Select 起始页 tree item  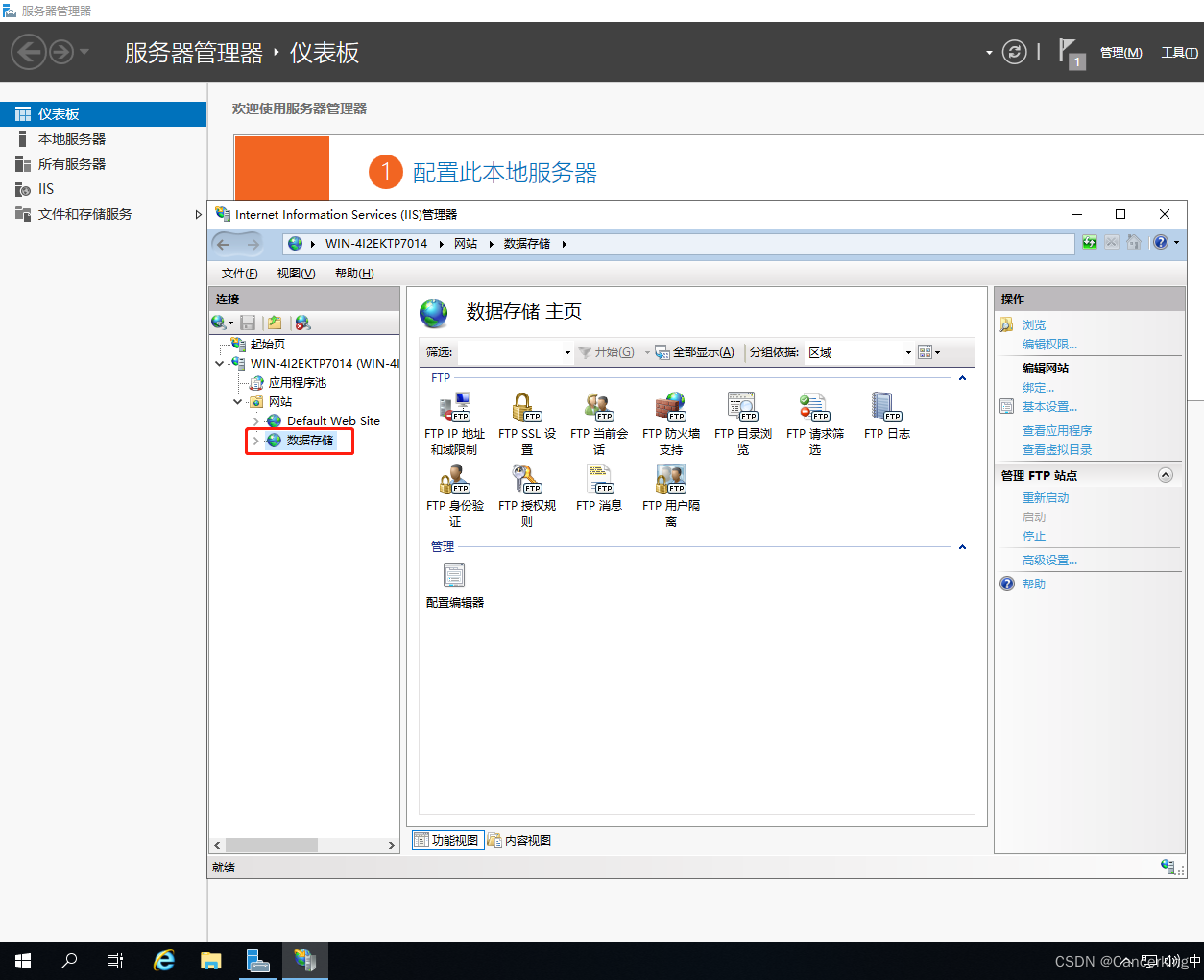[268, 345]
